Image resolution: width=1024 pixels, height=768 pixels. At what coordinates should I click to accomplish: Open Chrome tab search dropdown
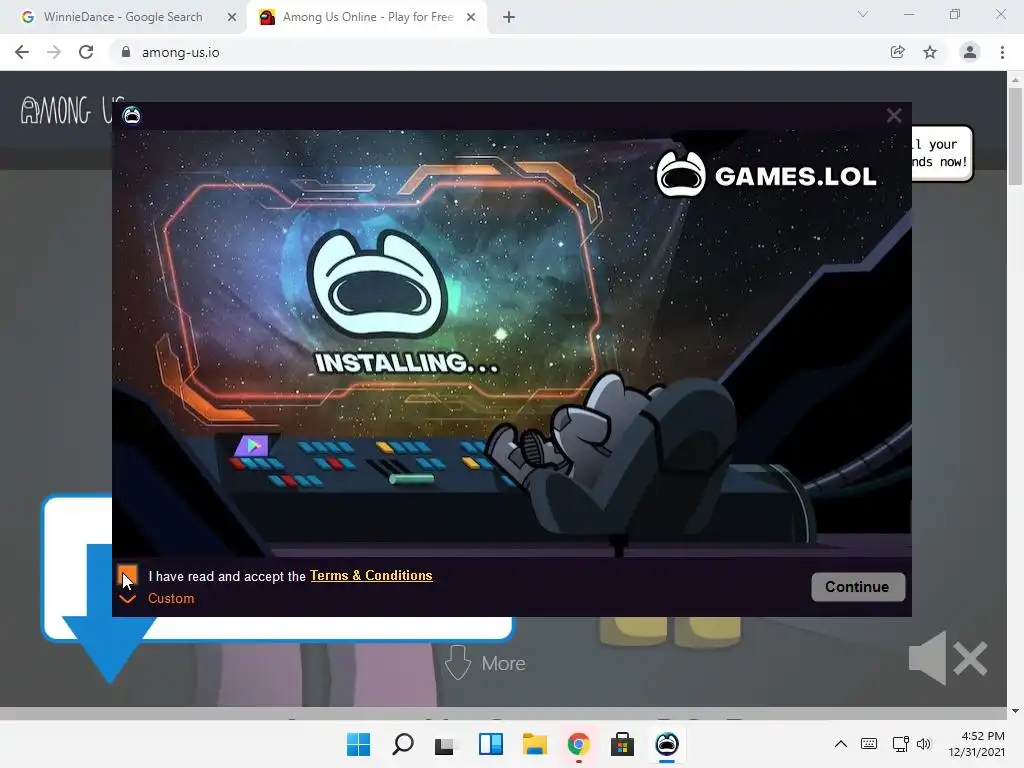click(x=863, y=14)
